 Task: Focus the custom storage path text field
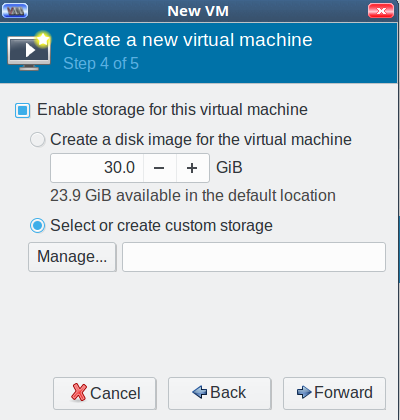254,257
